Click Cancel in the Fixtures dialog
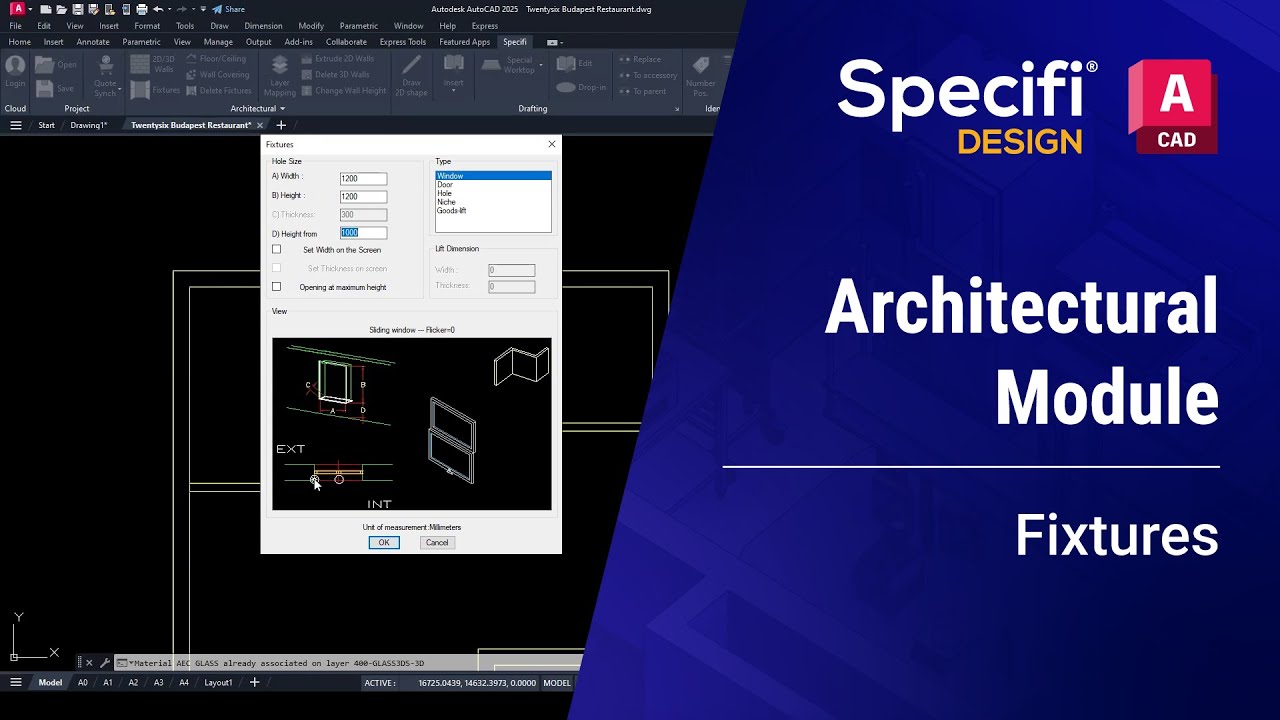 click(x=437, y=542)
